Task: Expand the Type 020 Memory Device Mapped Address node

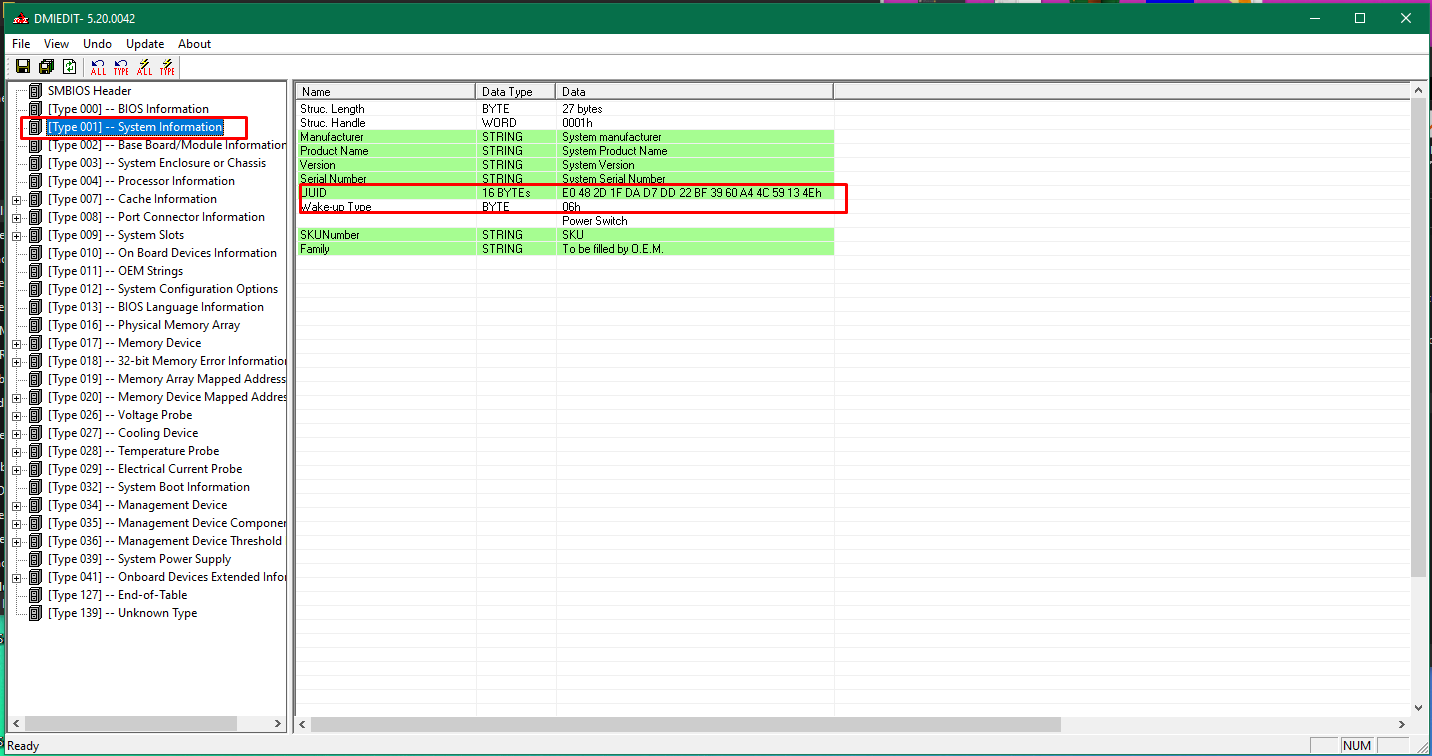Action: pyautogui.click(x=16, y=397)
